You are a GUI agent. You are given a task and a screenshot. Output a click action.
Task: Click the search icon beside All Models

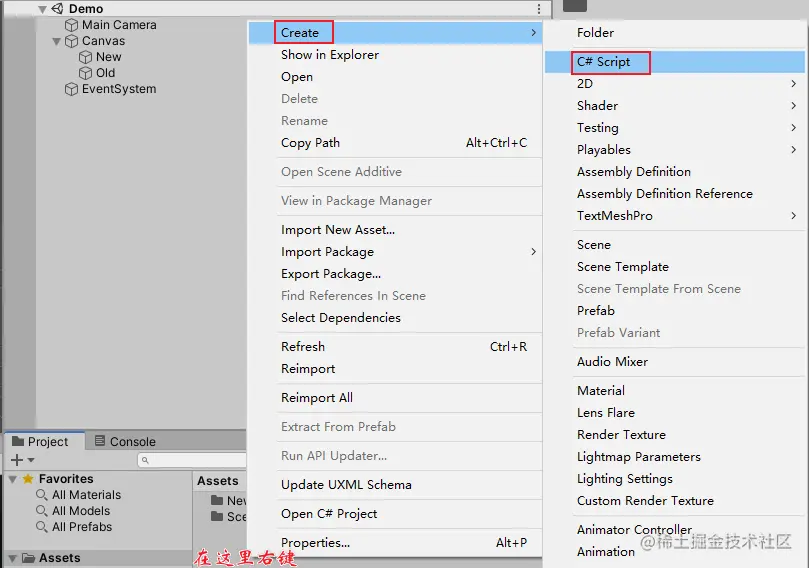tap(42, 511)
